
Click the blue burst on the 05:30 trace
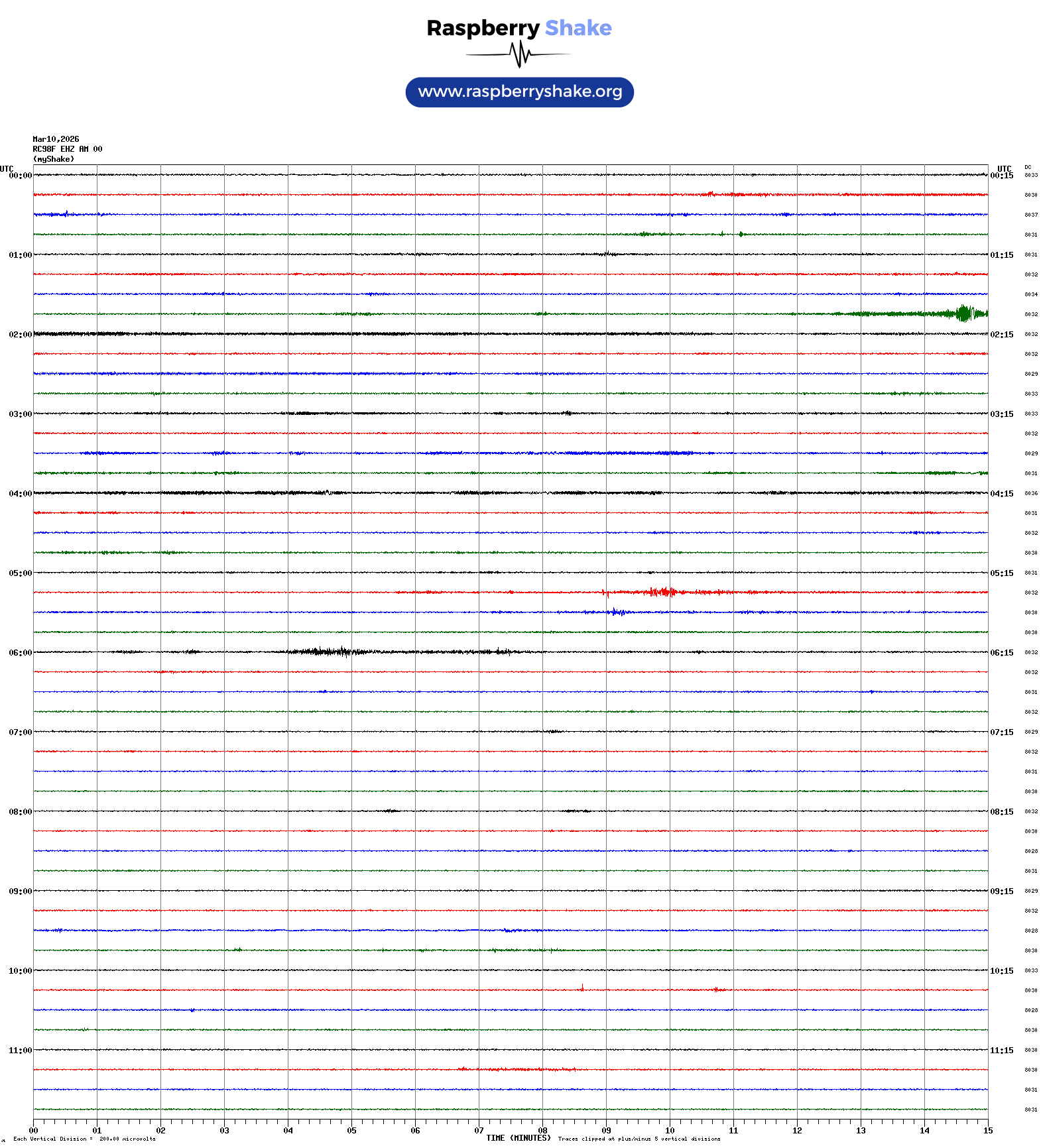(617, 612)
